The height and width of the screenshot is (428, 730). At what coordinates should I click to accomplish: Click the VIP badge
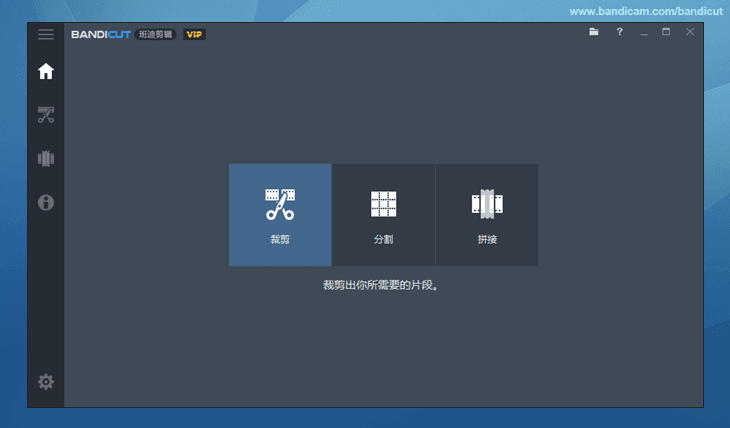click(x=194, y=34)
